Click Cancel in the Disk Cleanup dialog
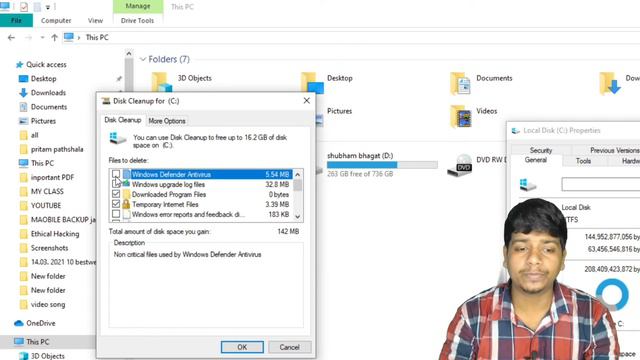Image resolution: width=640 pixels, height=360 pixels. pos(289,347)
